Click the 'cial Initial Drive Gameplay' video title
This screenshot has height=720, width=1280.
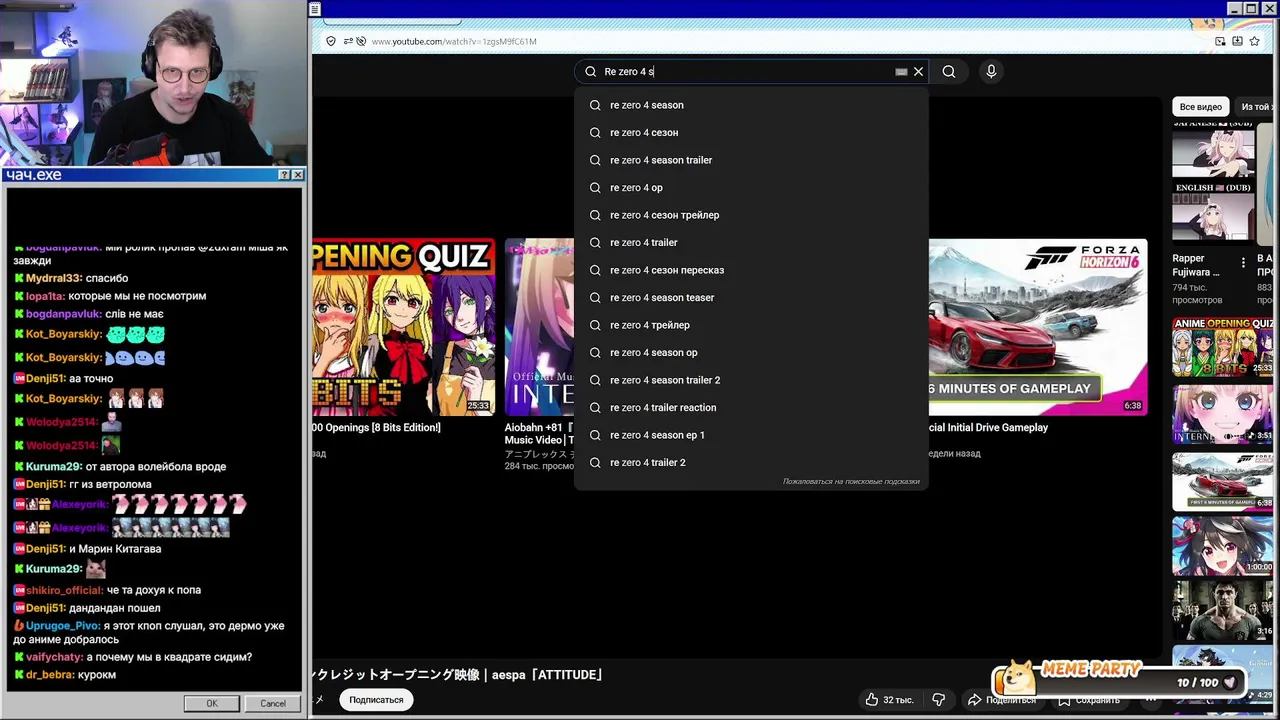tap(988, 427)
